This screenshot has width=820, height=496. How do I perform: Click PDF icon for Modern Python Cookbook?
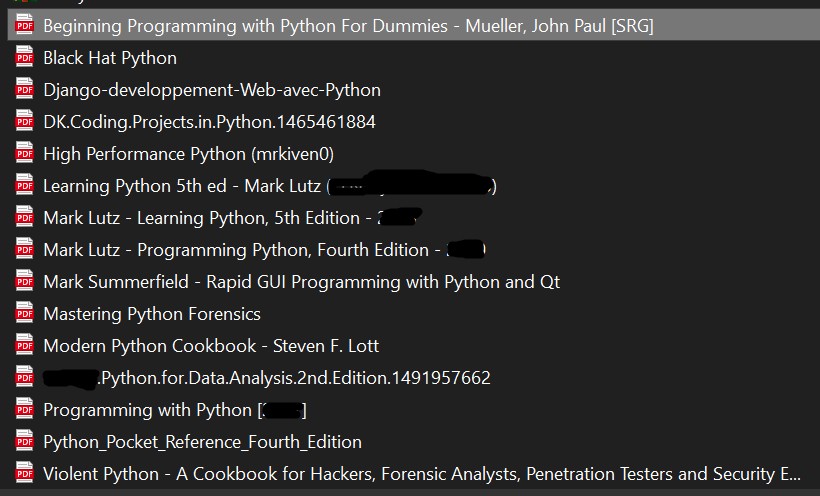(x=25, y=345)
